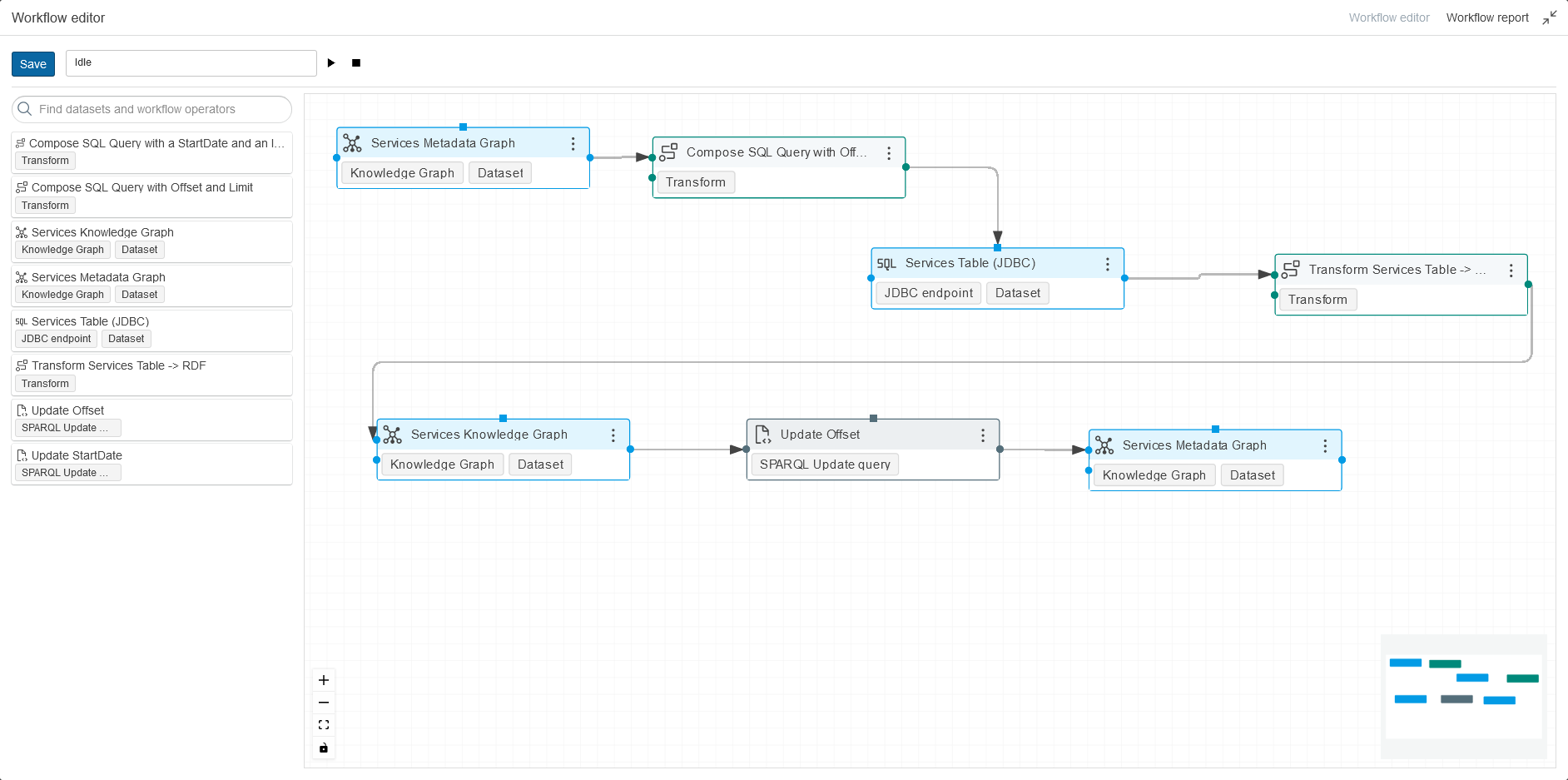1568x780 pixels.
Task: Click the SQL icon on Services Table (JDBC) node
Action: (x=887, y=263)
